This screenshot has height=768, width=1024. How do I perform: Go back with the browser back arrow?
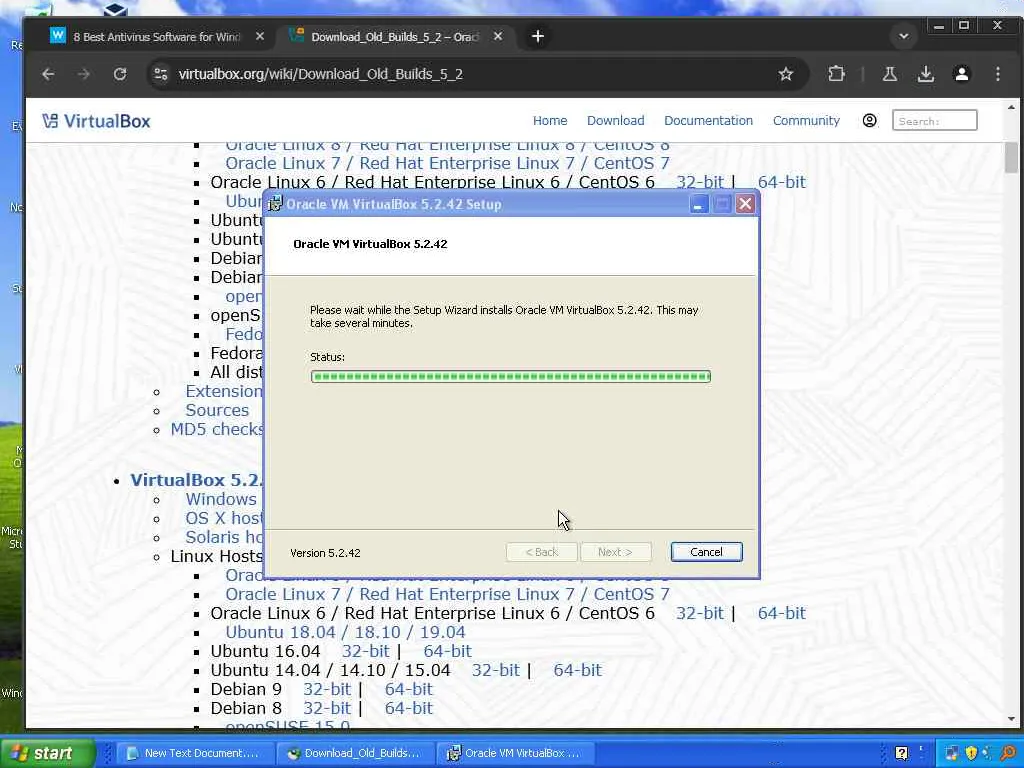click(48, 74)
